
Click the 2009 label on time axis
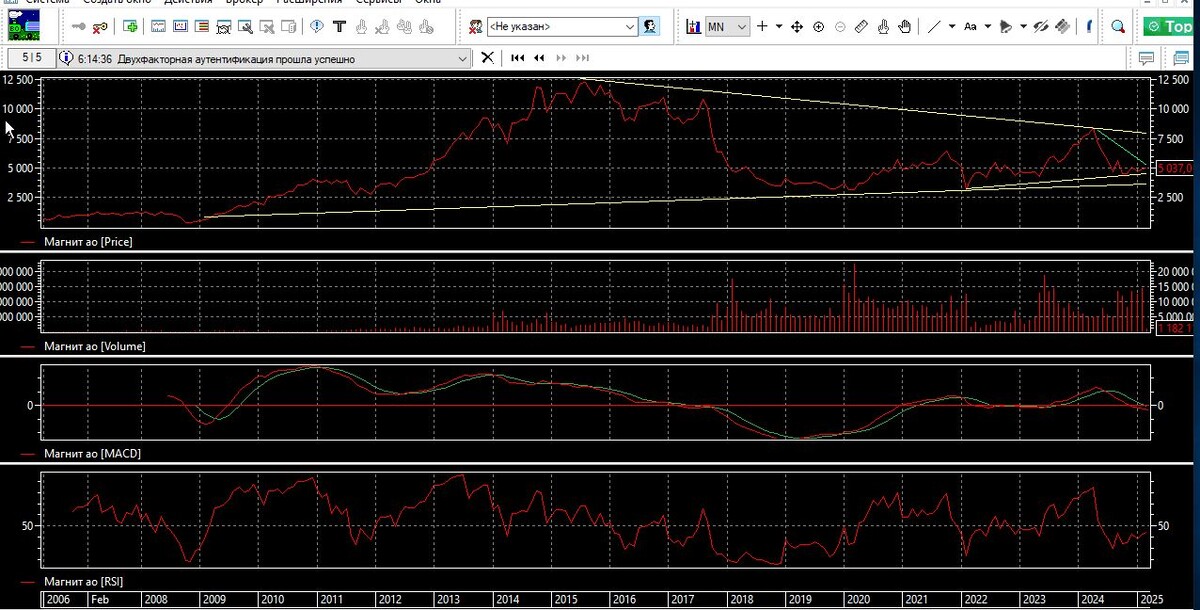pyautogui.click(x=215, y=600)
